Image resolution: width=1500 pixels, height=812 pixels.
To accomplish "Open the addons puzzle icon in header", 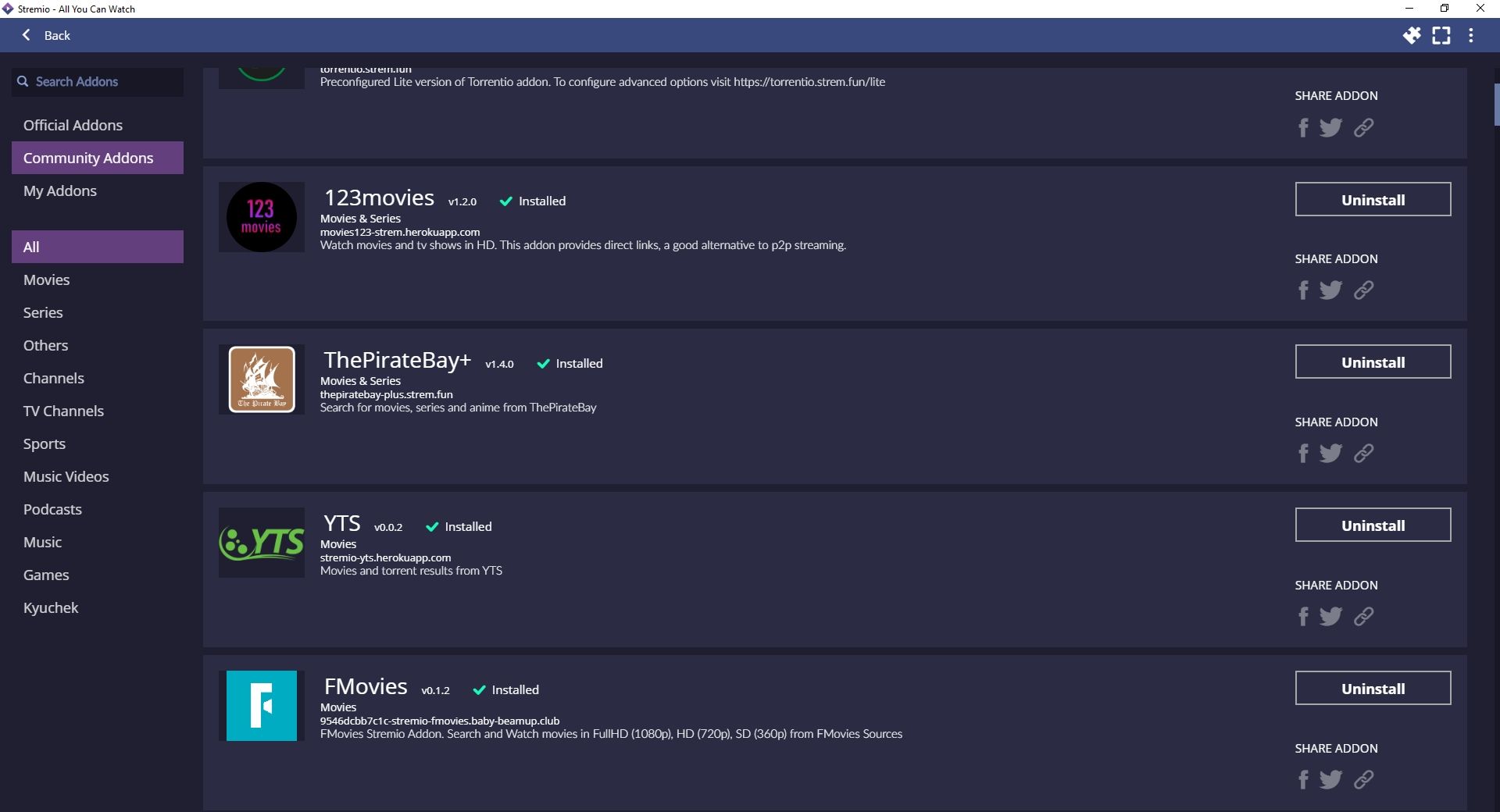I will (1411, 36).
